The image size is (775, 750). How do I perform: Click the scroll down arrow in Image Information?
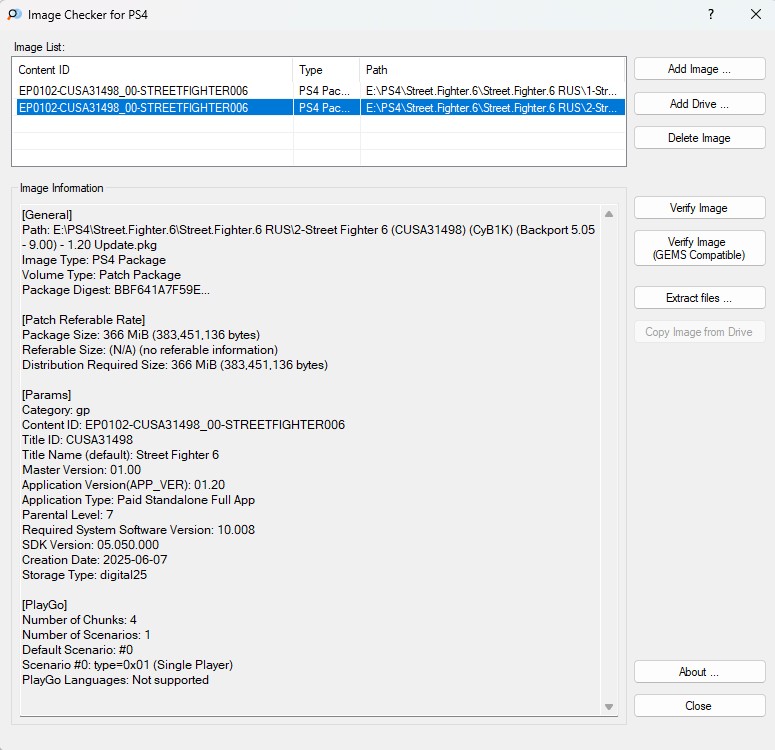(x=609, y=707)
